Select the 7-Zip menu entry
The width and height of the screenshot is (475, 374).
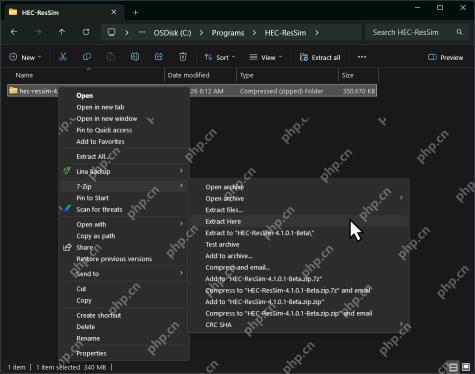(84, 186)
